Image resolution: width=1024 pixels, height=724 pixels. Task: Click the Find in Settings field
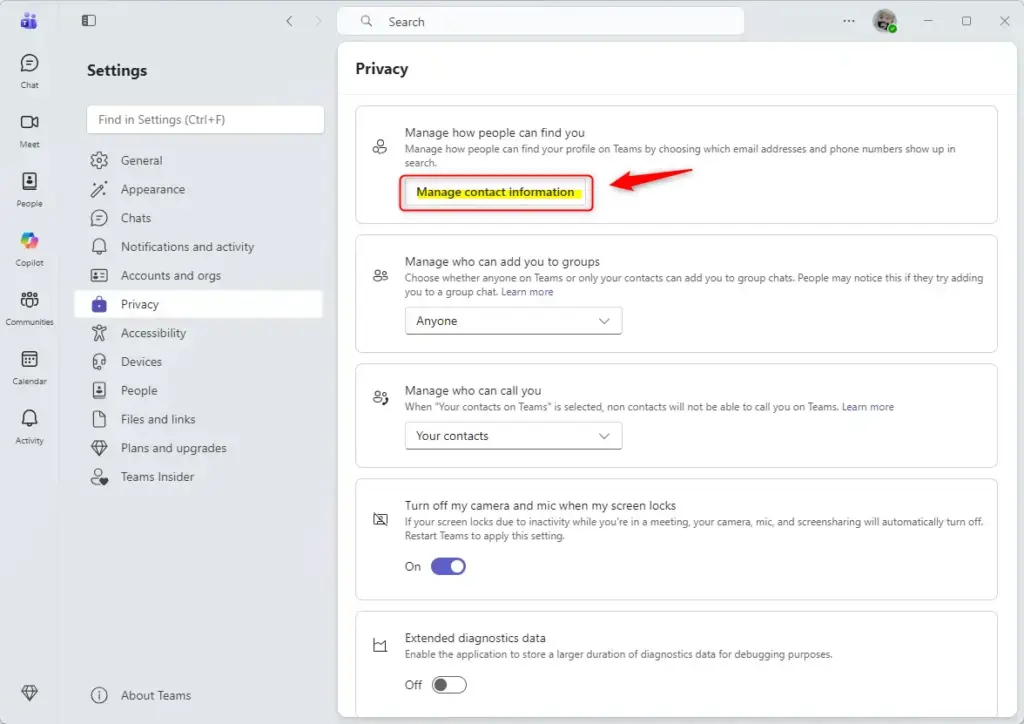point(205,119)
